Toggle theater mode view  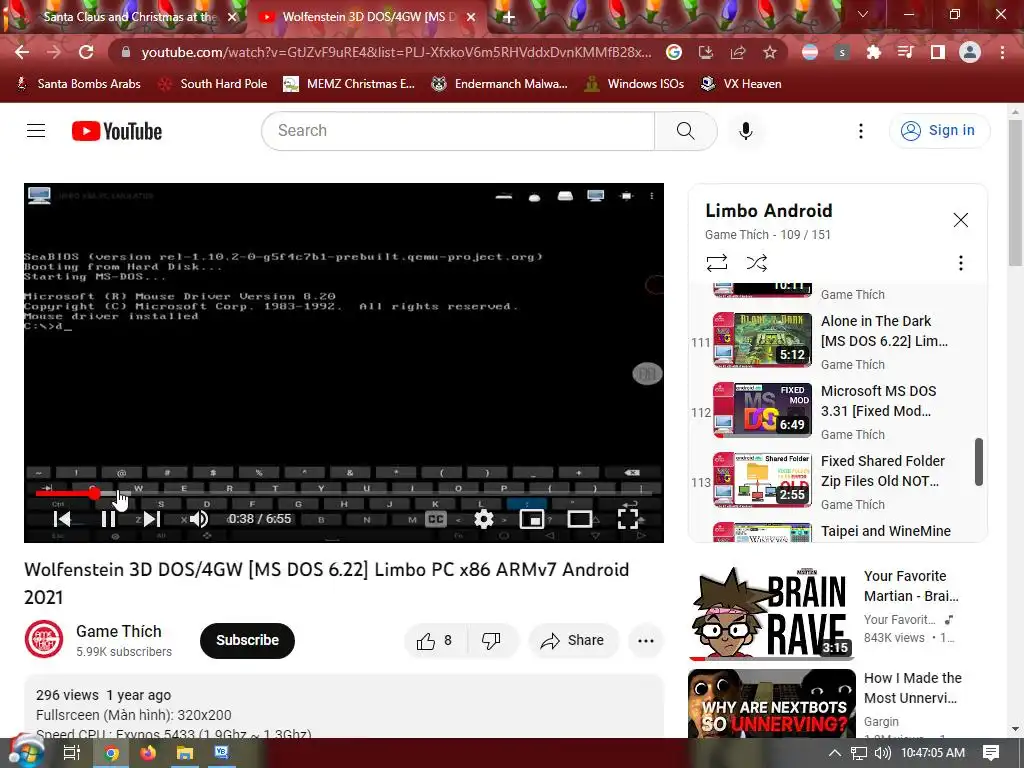[579, 519]
